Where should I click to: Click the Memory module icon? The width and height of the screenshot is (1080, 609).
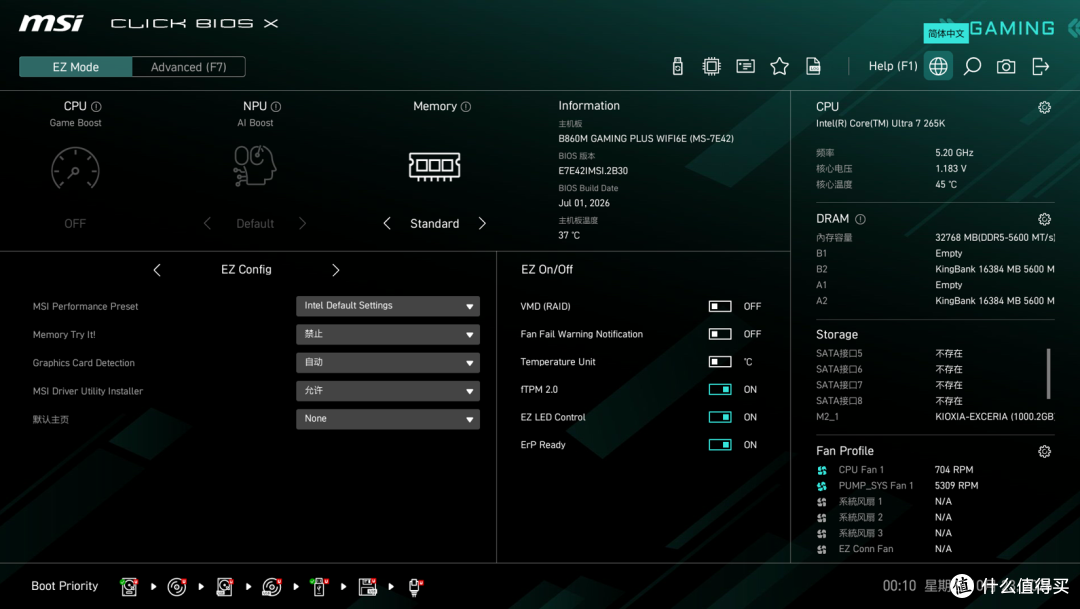(x=435, y=166)
